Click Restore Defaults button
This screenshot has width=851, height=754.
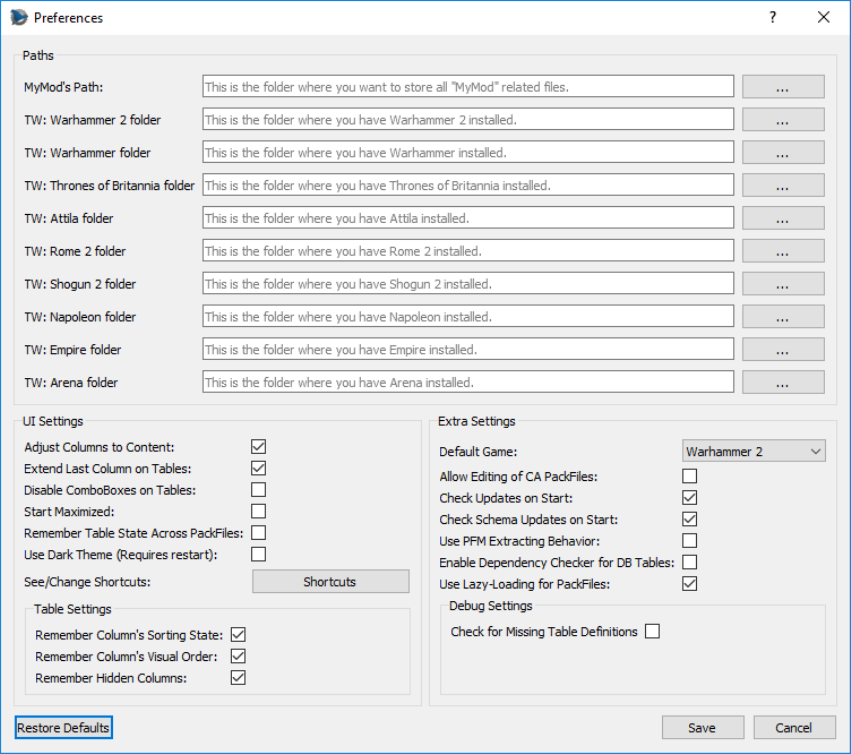[x=63, y=727]
